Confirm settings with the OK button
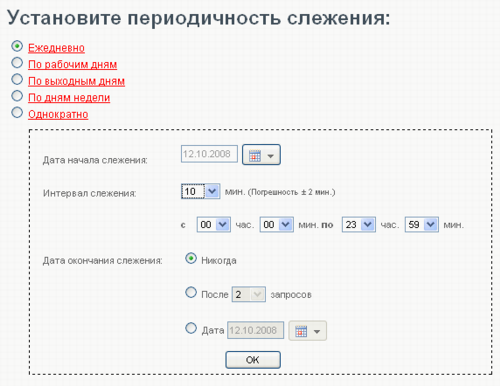Screen dimensions: 500x386 tap(253, 360)
